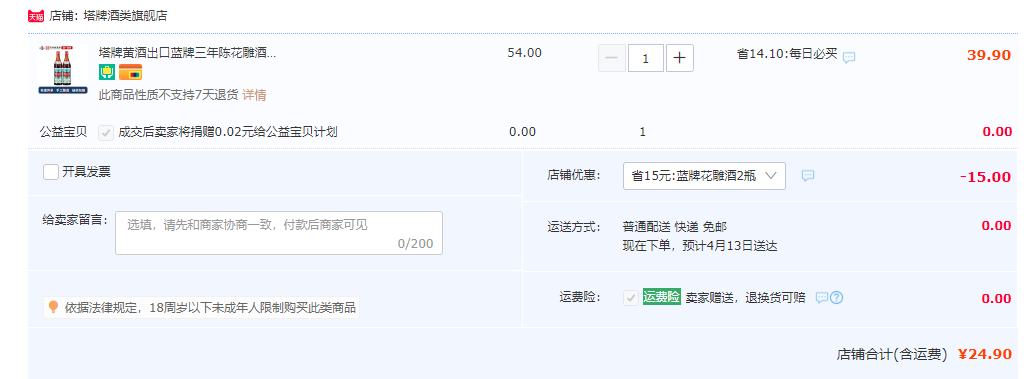Image resolution: width=1036 pixels, height=379 pixels.
Task: Toggle the 运费险 freight insurance checkbox
Action: 631,298
